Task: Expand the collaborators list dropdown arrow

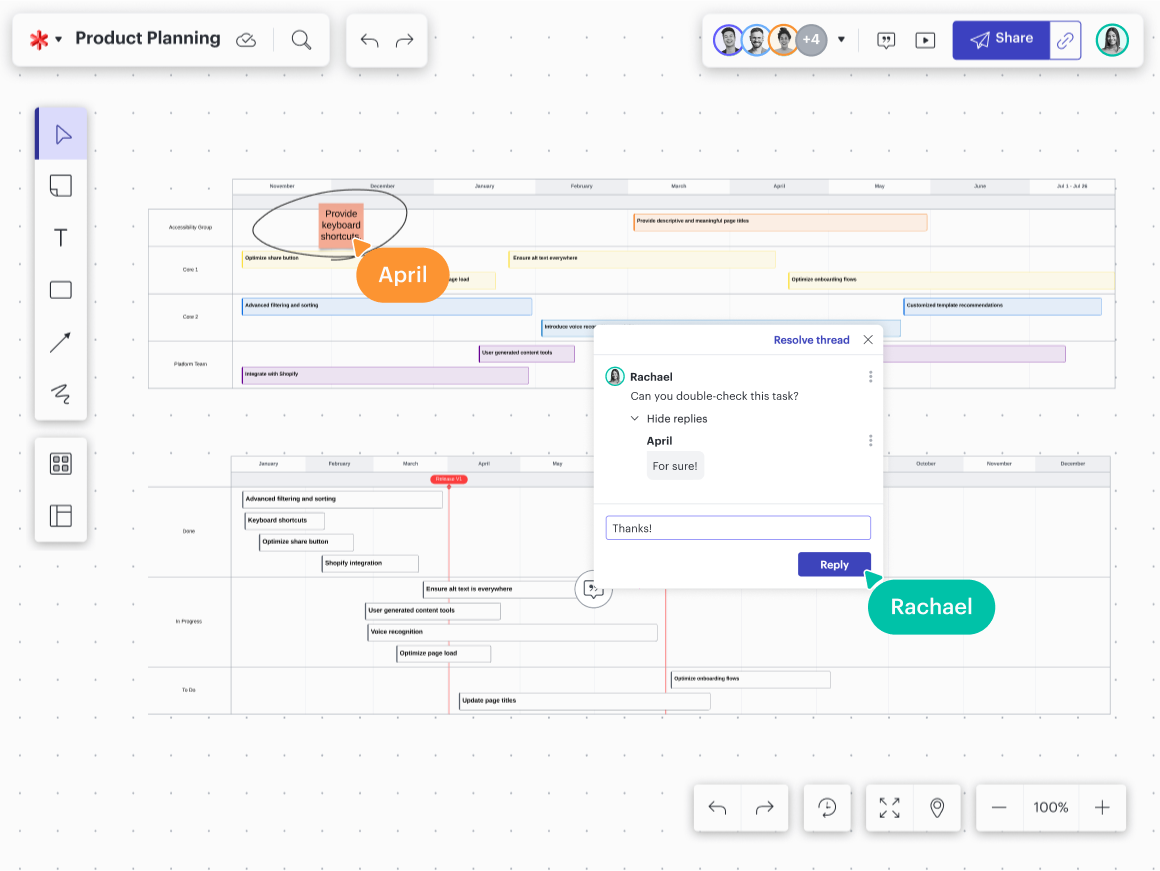Action: coord(841,40)
